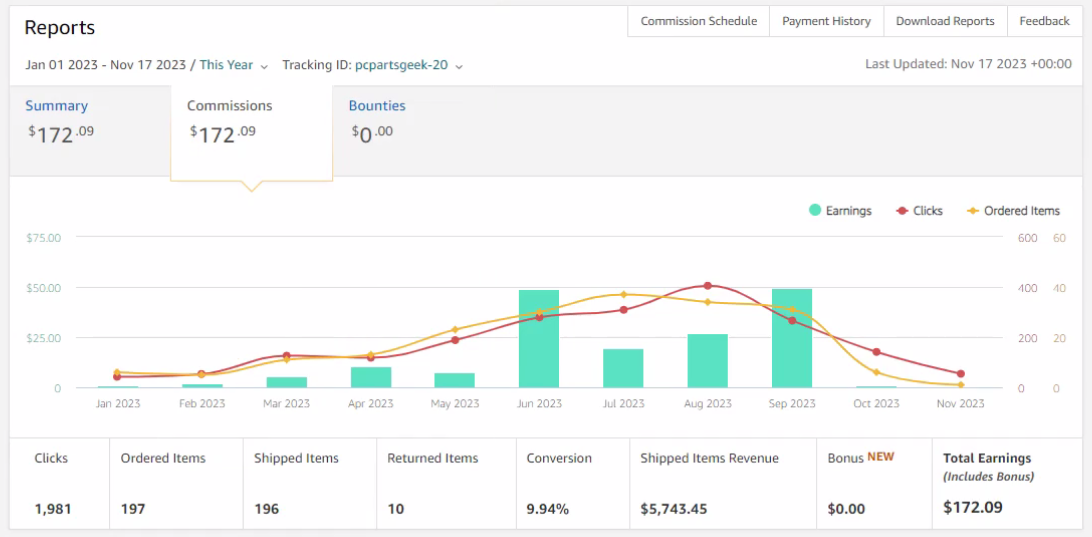Open Payment History
Viewport: 1092px width, 537px height.
[827, 21]
